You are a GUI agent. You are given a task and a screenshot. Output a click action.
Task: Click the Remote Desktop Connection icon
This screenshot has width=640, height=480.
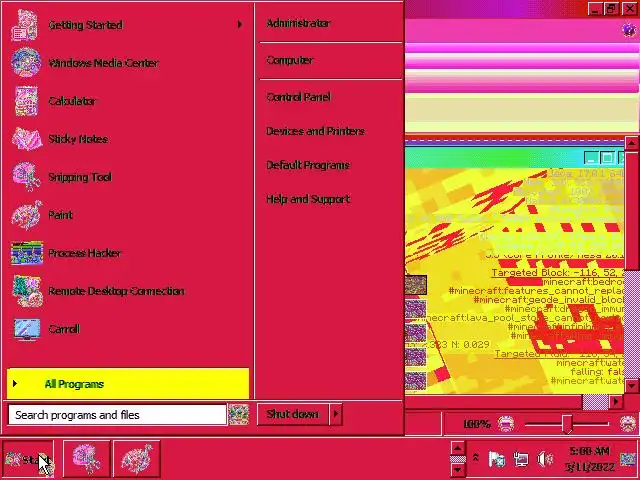click(27, 291)
